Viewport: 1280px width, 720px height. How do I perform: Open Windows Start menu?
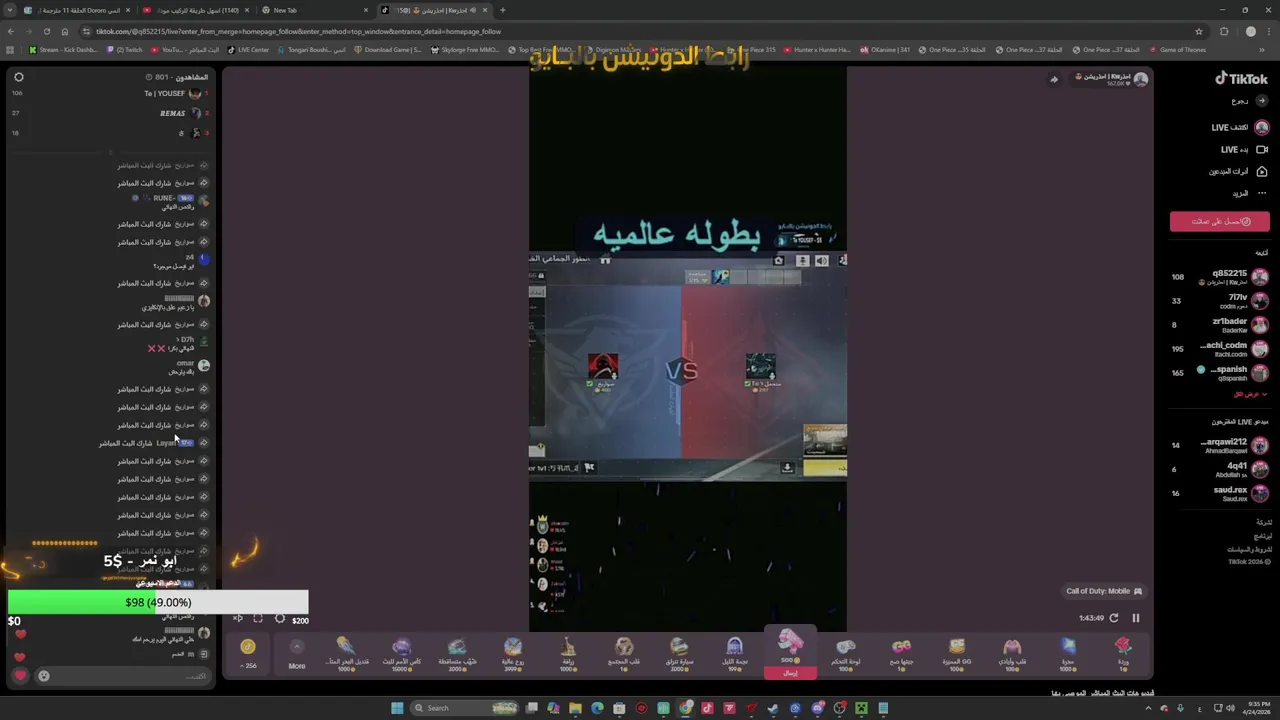[x=397, y=708]
